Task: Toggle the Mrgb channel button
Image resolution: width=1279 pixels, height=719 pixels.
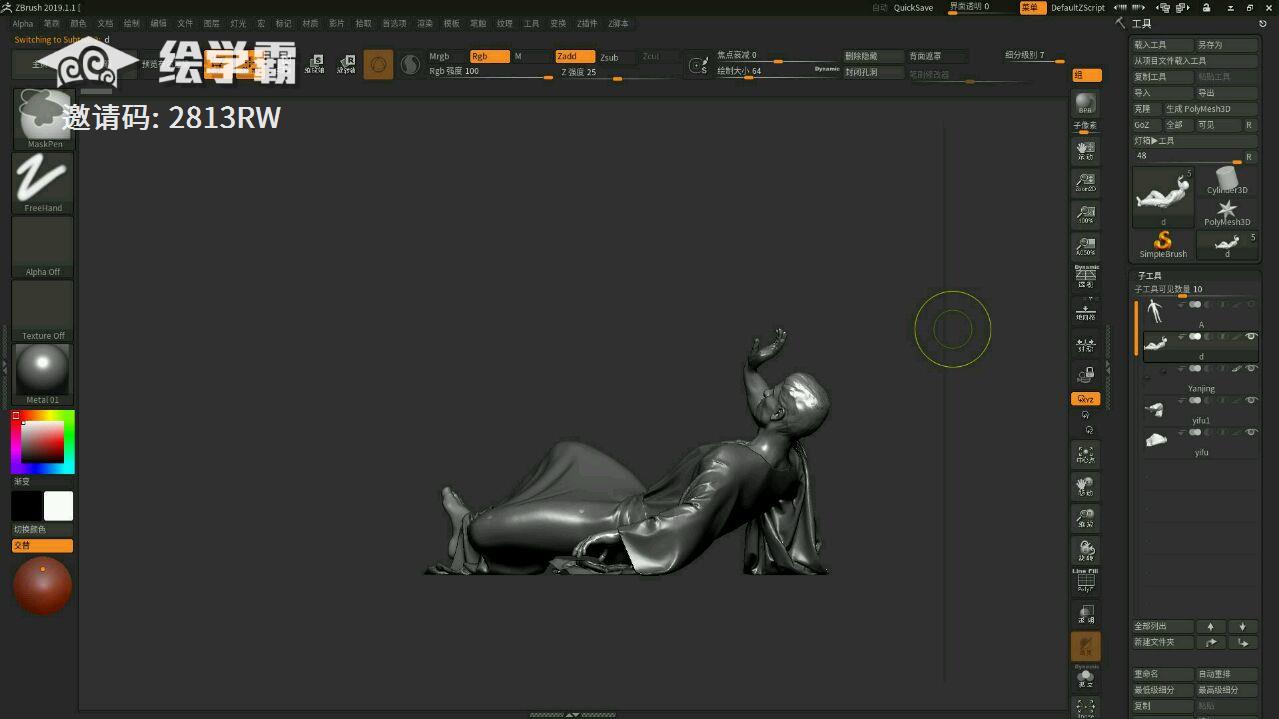Action: click(446, 57)
